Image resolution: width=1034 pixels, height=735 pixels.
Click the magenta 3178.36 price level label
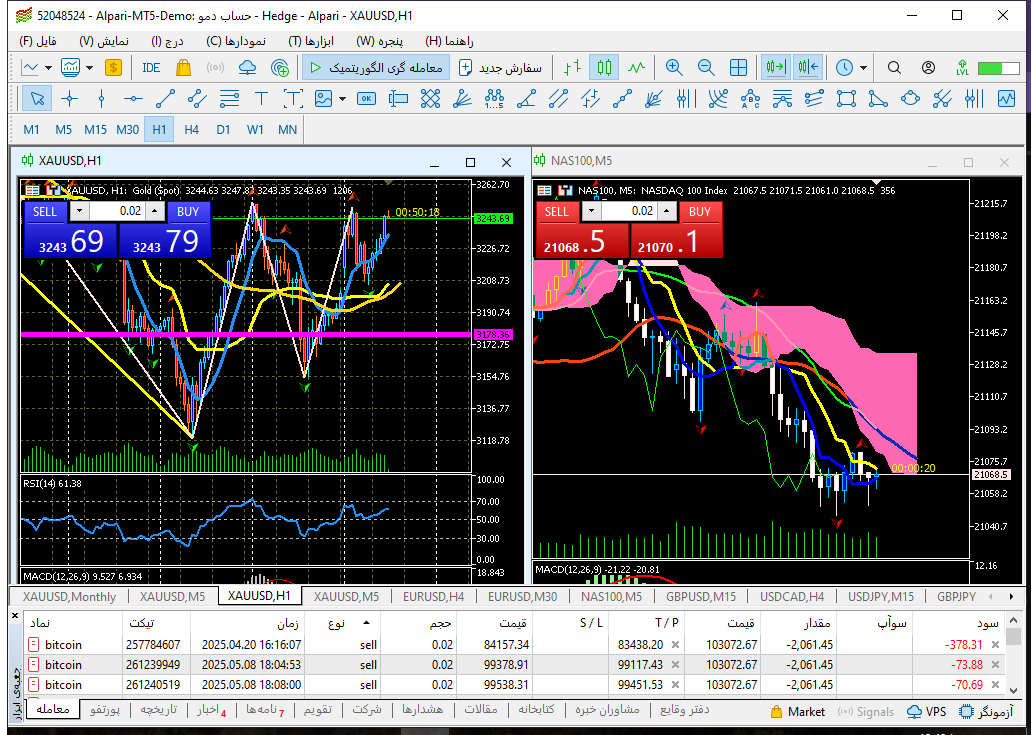tap(493, 335)
